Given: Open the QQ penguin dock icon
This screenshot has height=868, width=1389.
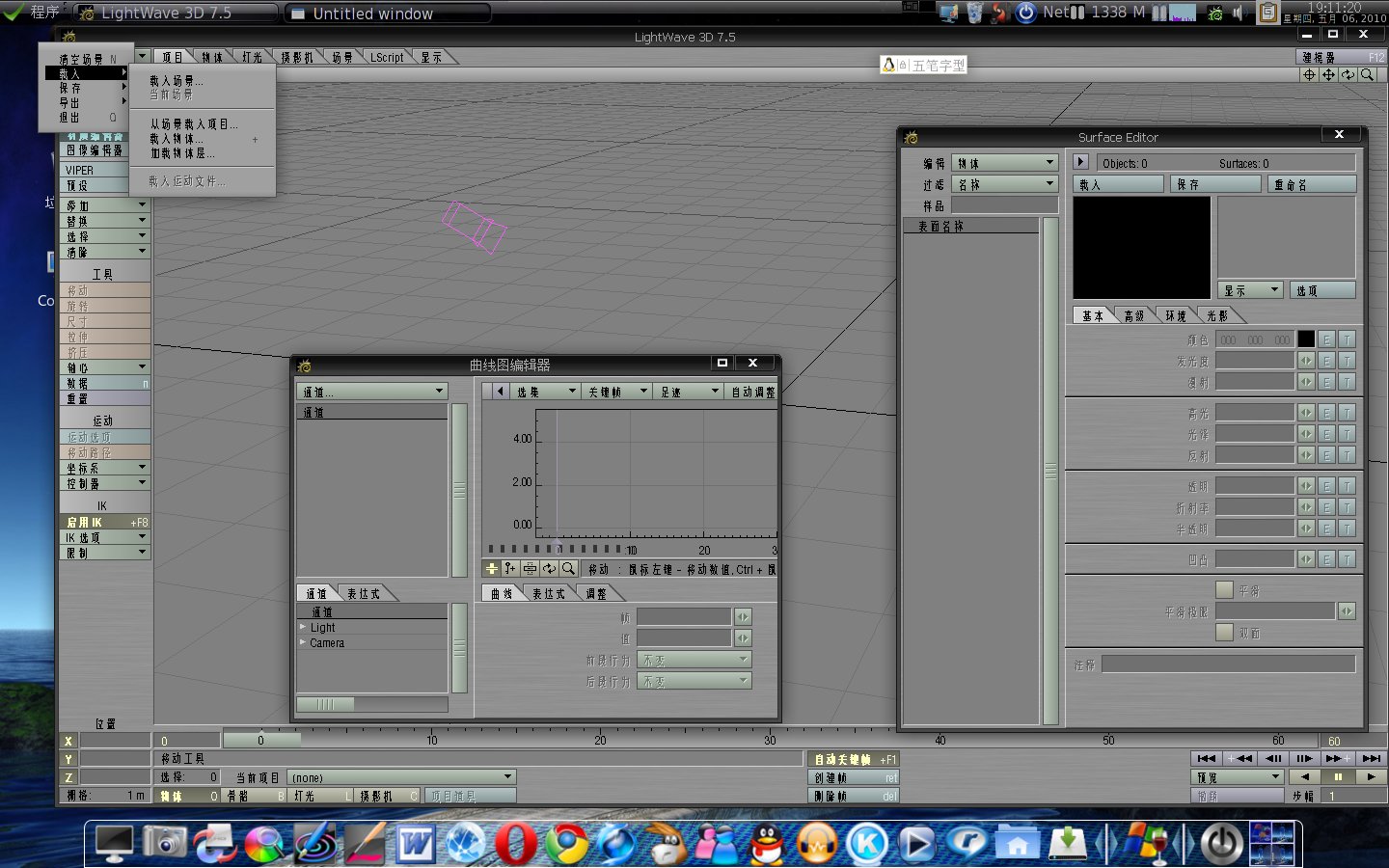Looking at the screenshot, I should click(767, 844).
